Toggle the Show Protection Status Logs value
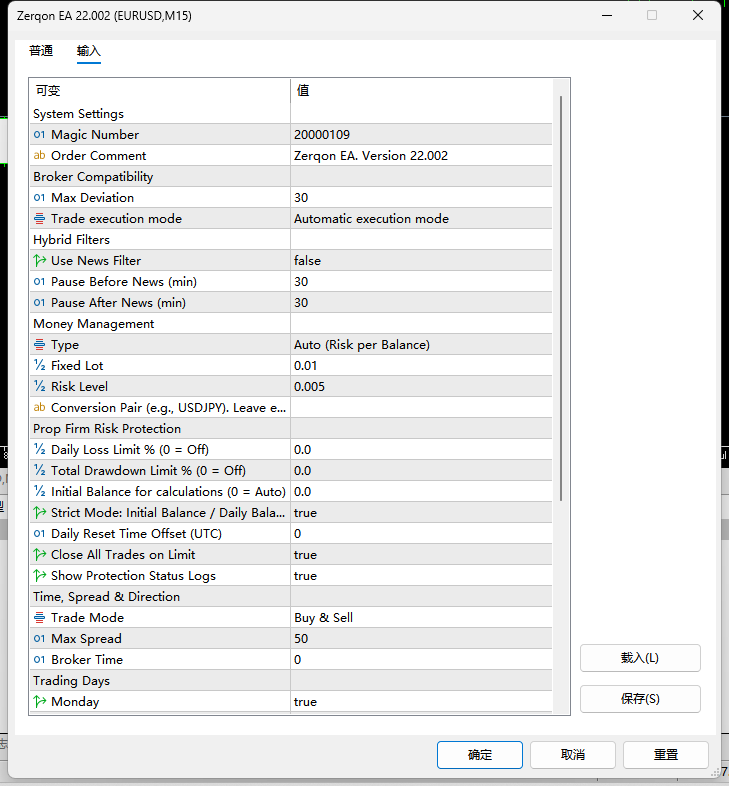Screen dimensions: 729x786 pos(421,576)
